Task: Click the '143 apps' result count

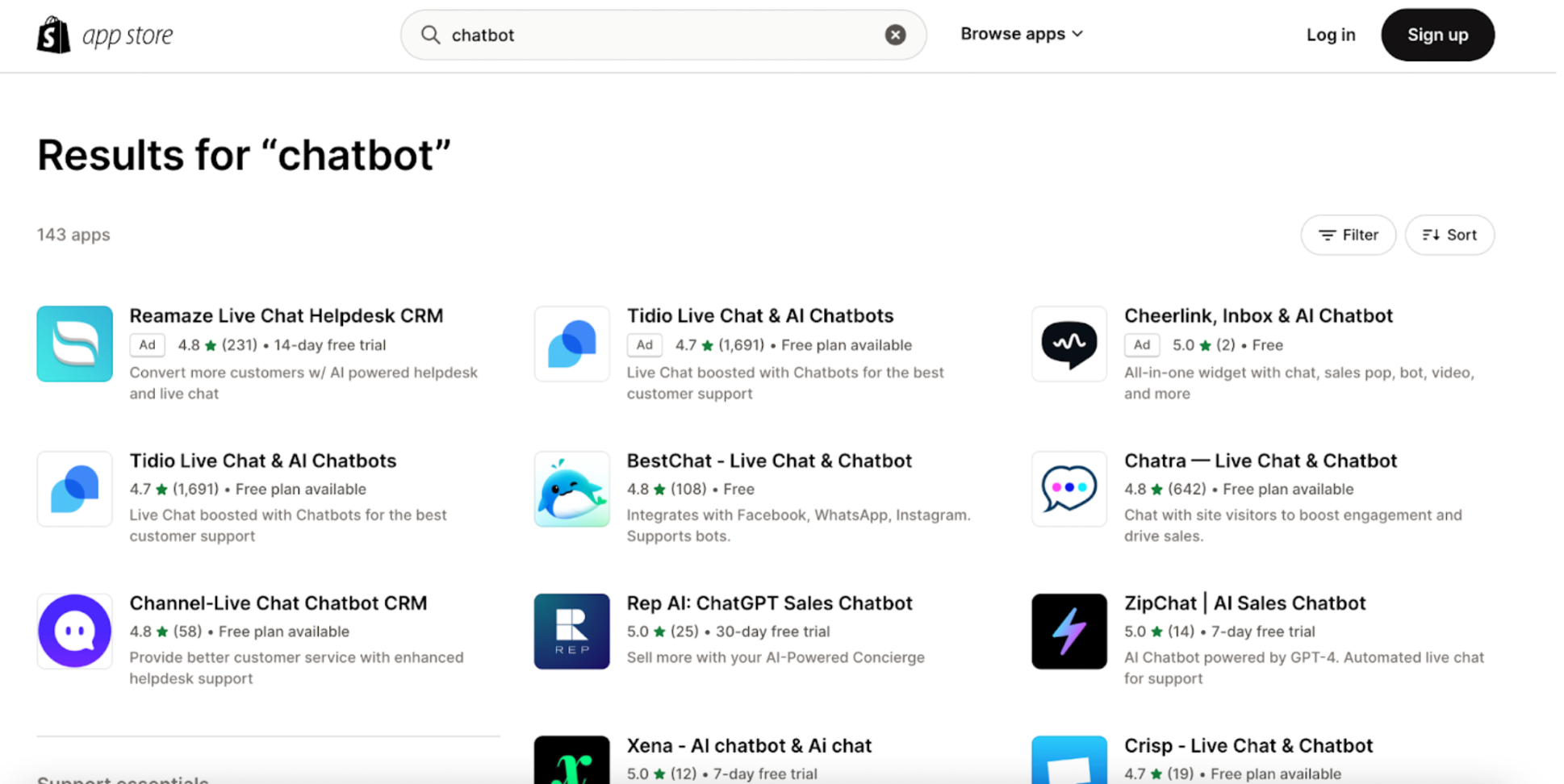Action: pyautogui.click(x=73, y=235)
